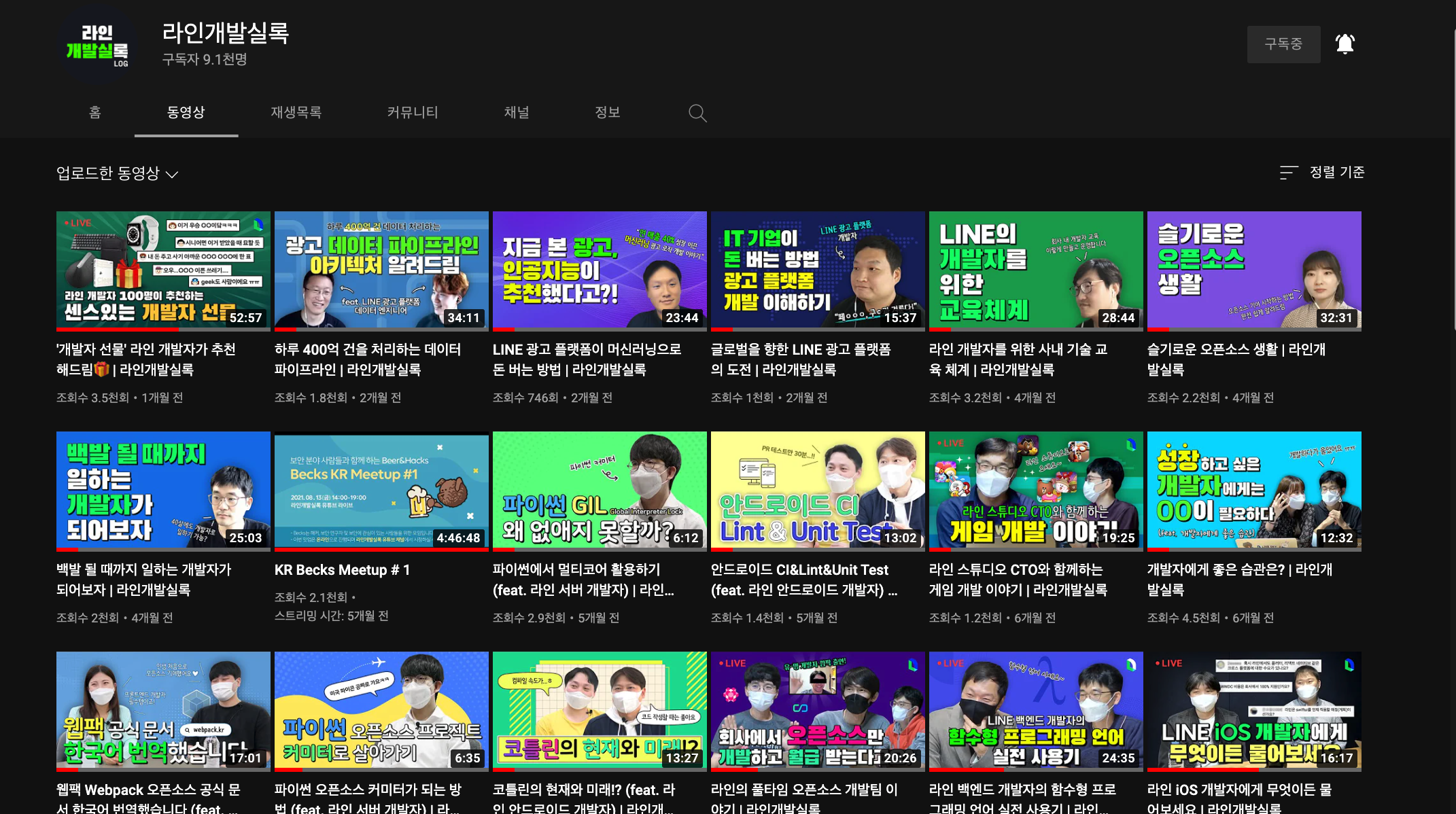Viewport: 1456px width, 814px height.
Task: Open the 웹팩 Webpack 오픈소스 공식 문서 title
Action: point(148,798)
